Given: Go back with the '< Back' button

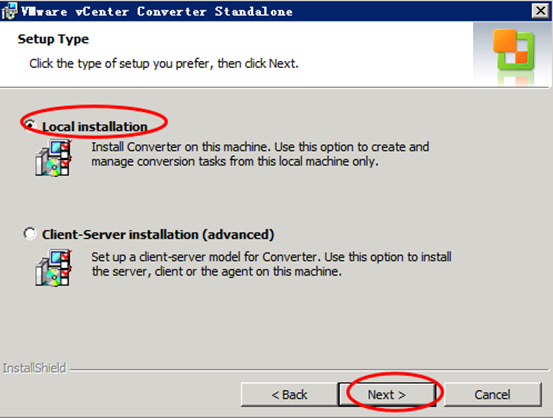Looking at the screenshot, I should [x=289, y=394].
